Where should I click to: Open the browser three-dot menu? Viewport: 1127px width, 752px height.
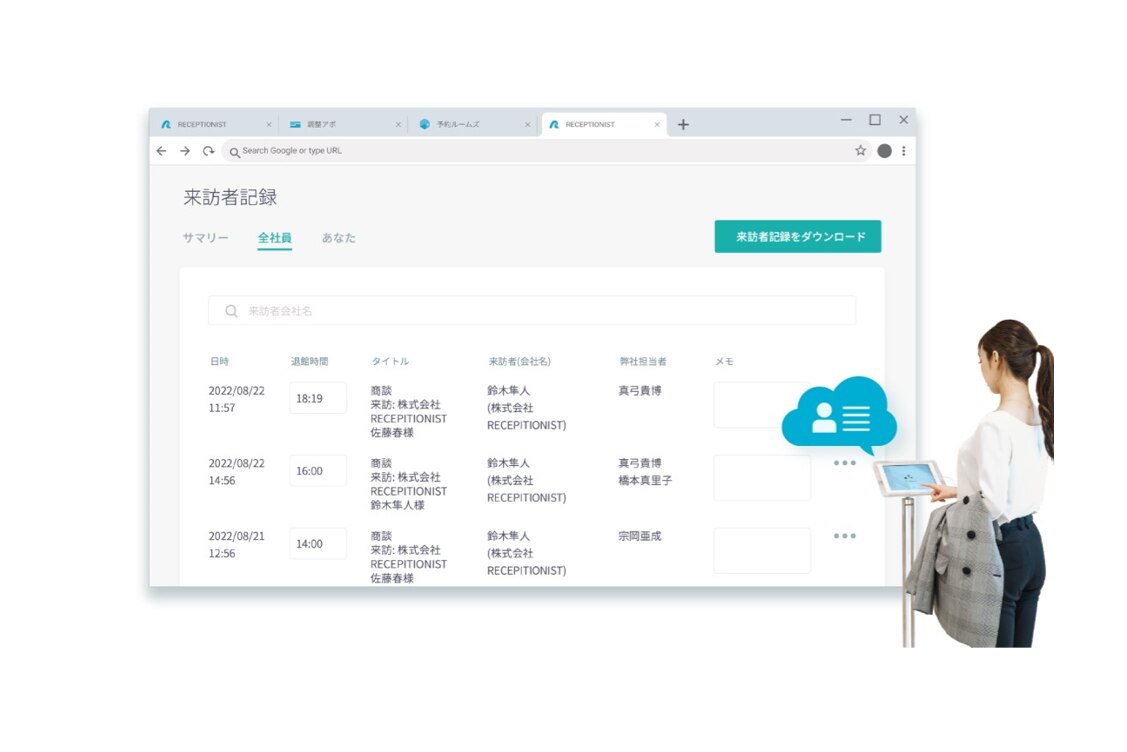point(903,151)
